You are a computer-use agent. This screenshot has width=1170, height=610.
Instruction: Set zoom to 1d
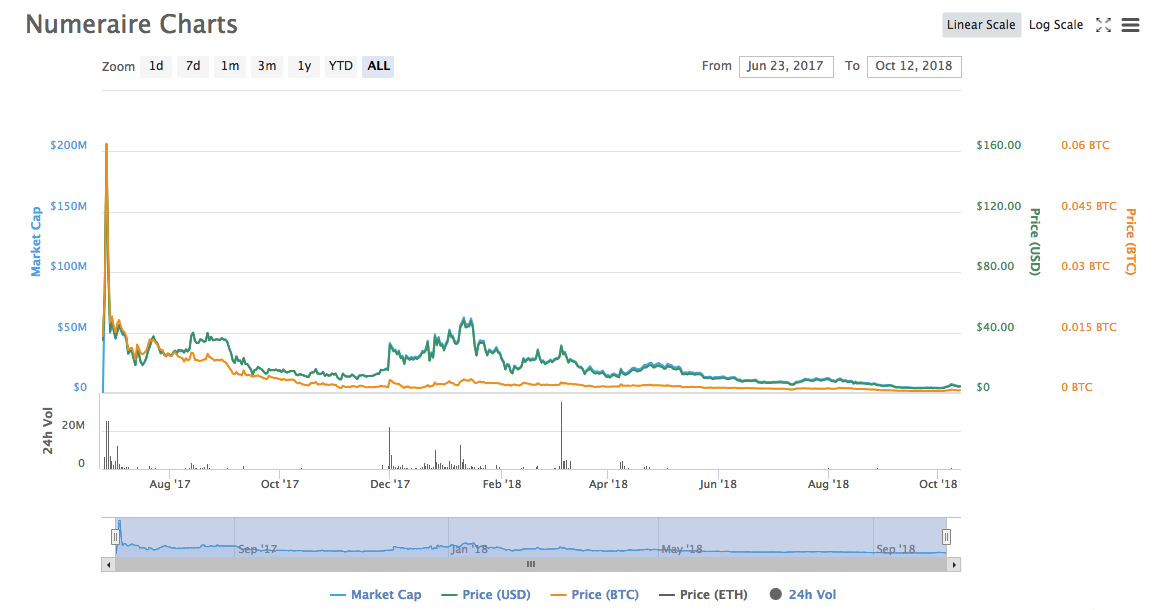pos(156,66)
